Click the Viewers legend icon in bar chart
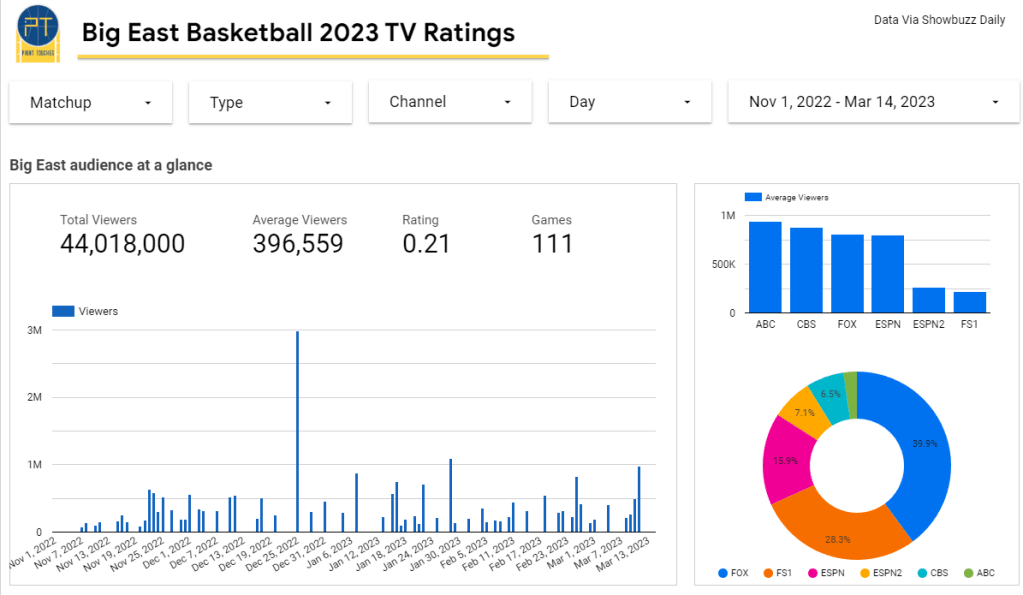This screenshot has height=595, width=1023. pyautogui.click(x=63, y=311)
